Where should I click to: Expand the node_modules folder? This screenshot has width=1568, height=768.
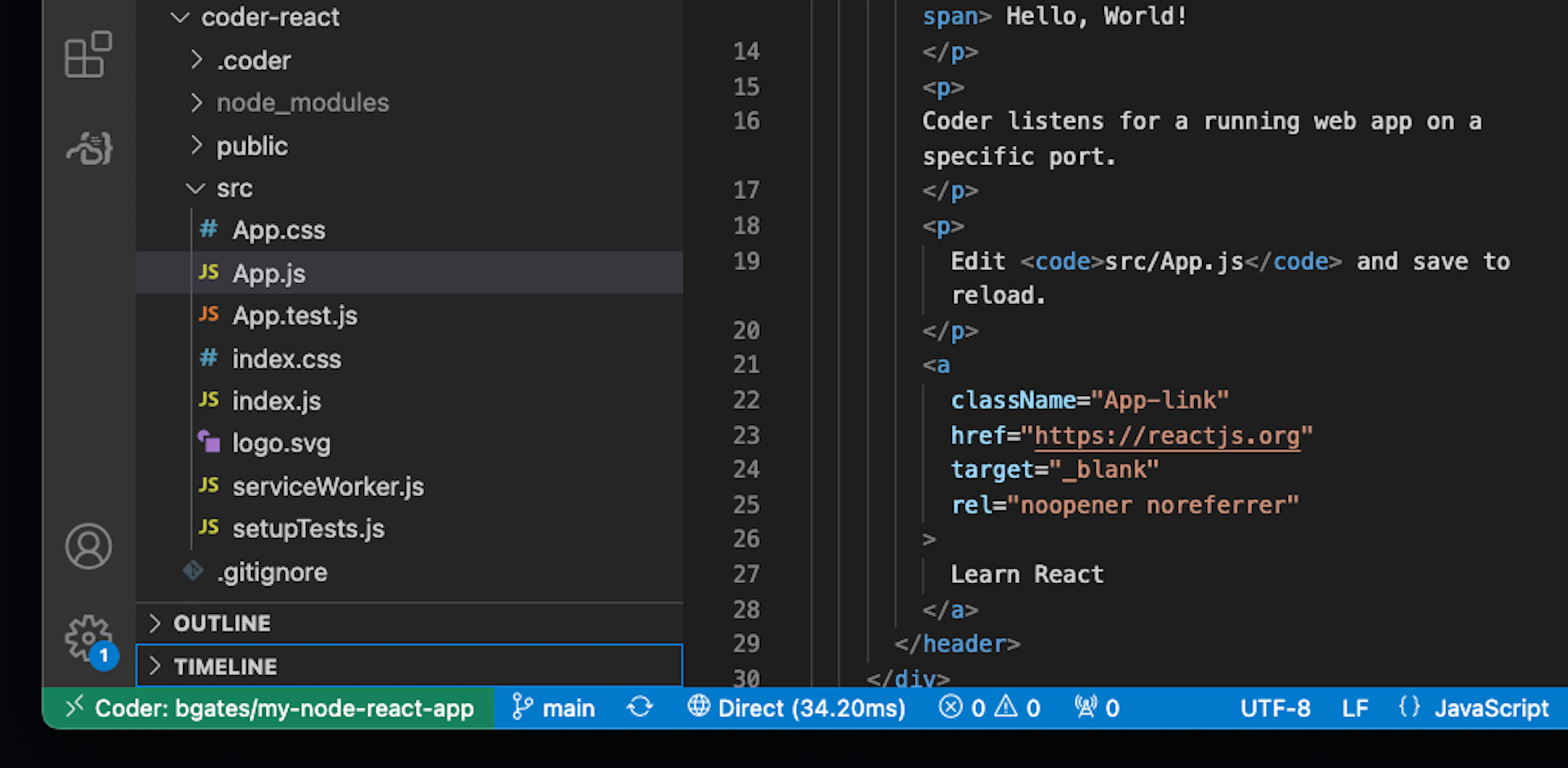pyautogui.click(x=196, y=102)
